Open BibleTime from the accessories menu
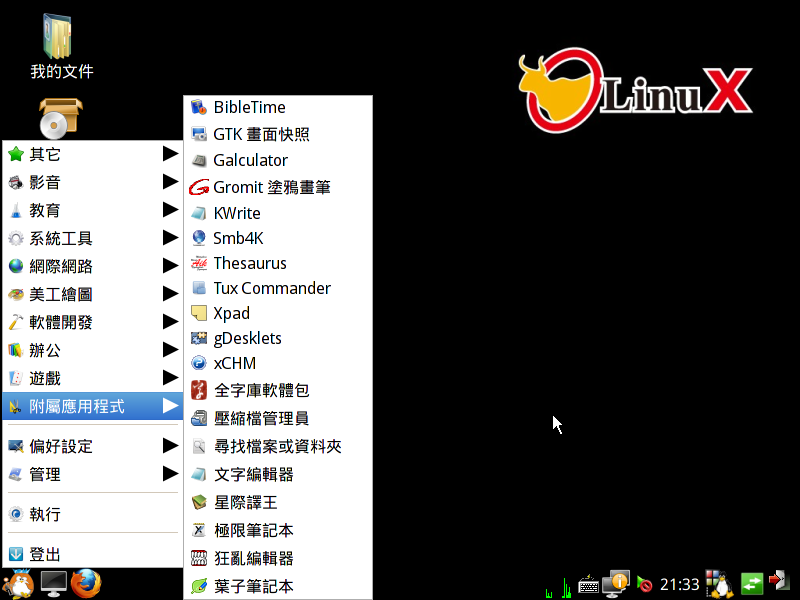This screenshot has width=800, height=600. coord(249,107)
